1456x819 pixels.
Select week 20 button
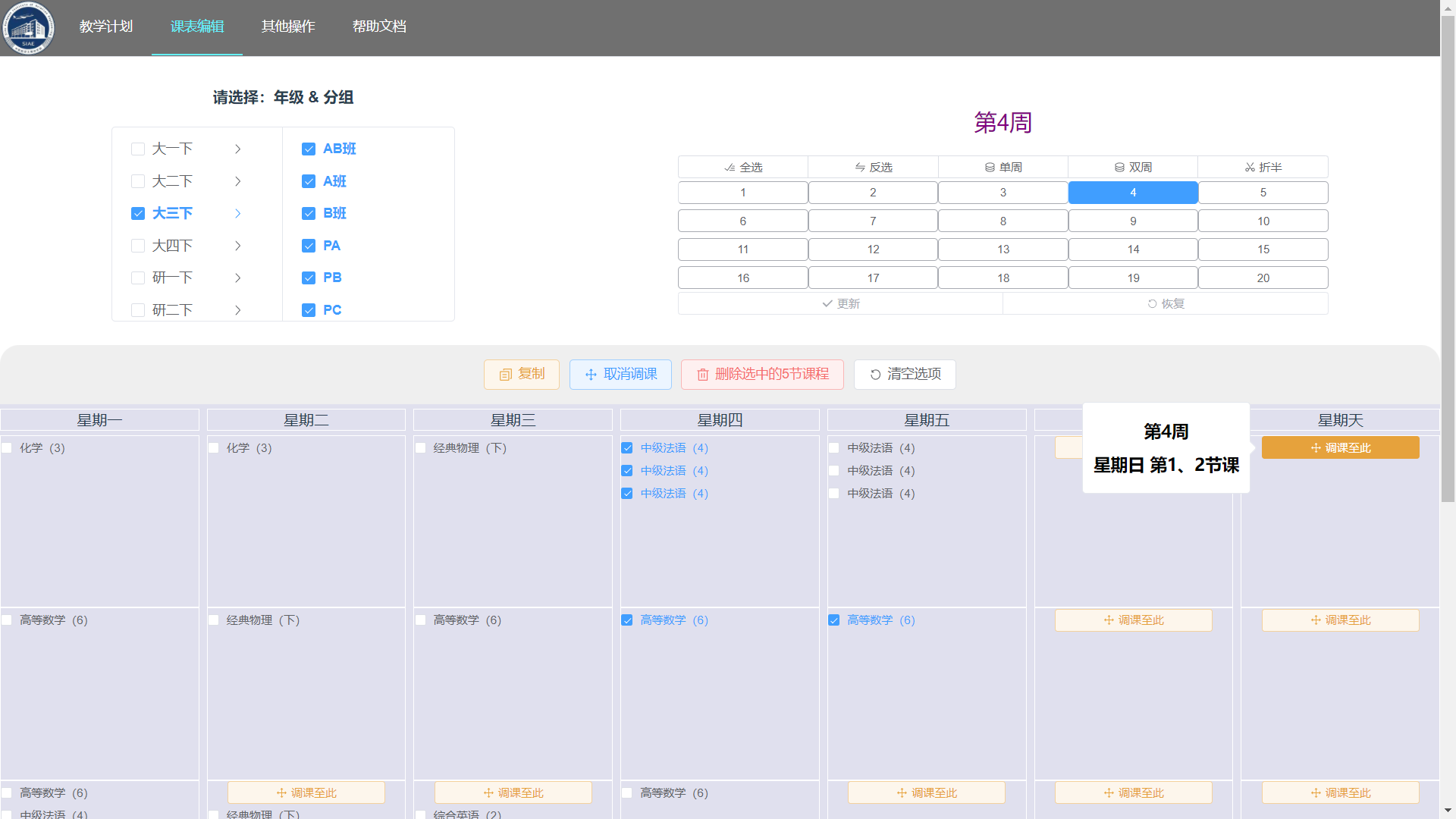click(x=1263, y=278)
